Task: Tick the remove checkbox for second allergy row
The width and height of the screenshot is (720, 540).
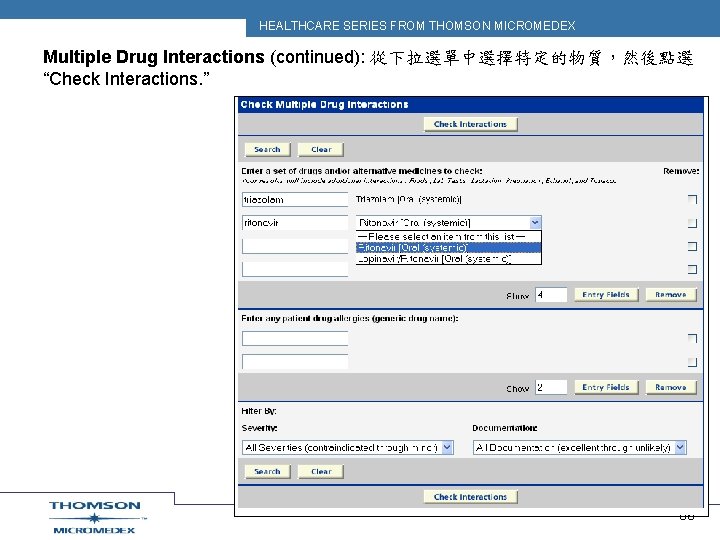Action: point(692,362)
